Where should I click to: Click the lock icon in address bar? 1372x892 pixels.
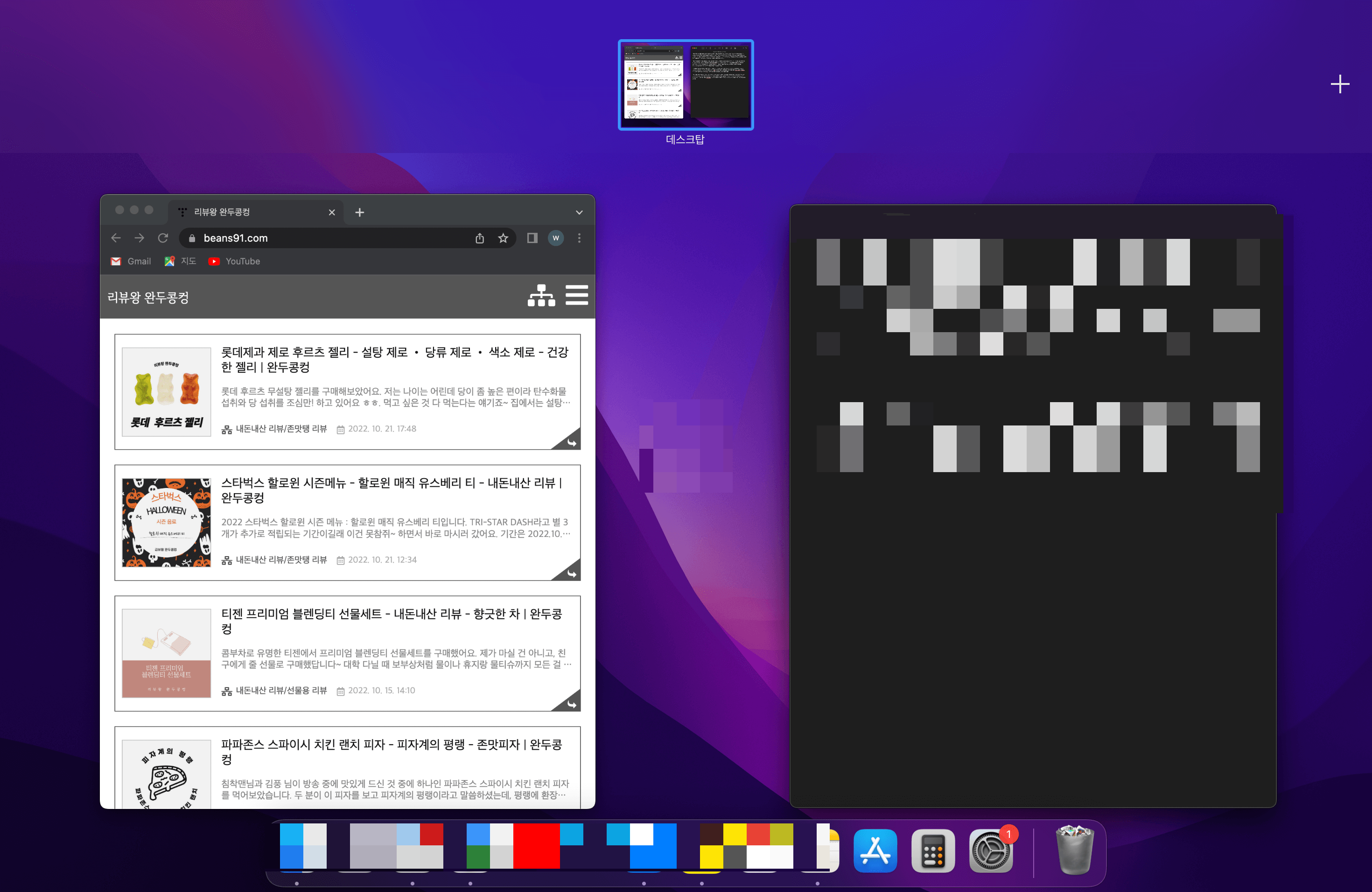pyautogui.click(x=192, y=238)
